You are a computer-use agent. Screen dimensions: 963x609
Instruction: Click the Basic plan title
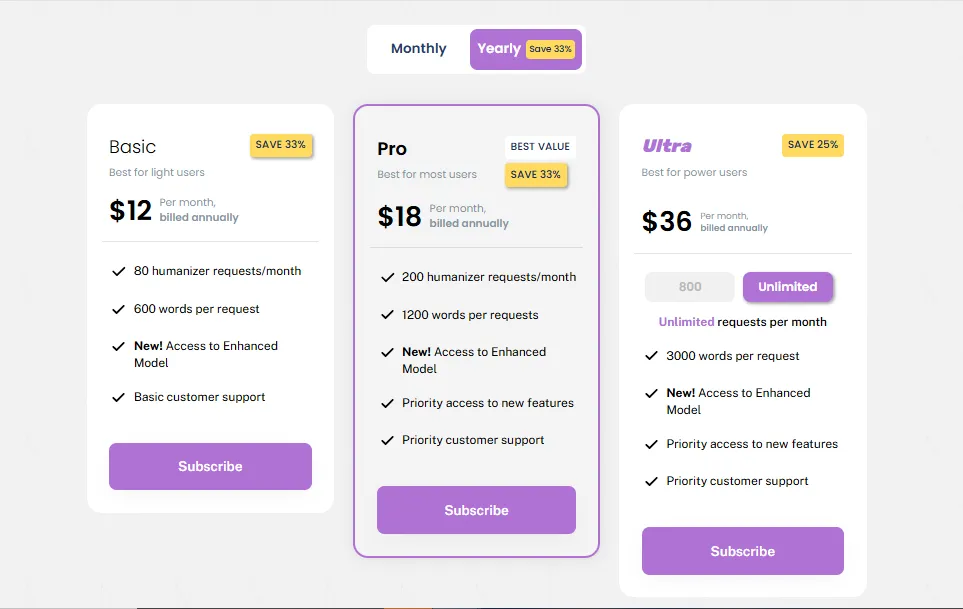pos(131,146)
